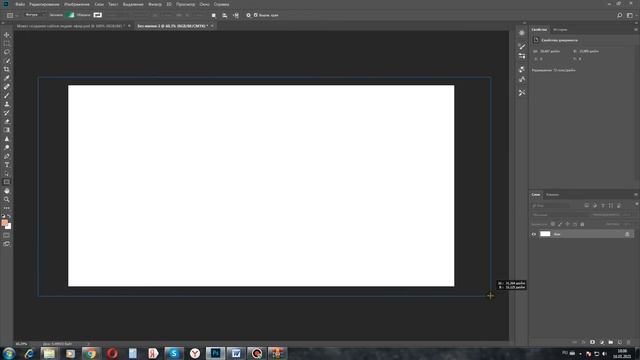Select the Move tool
This screenshot has height=360, width=640.
pos(7,35)
